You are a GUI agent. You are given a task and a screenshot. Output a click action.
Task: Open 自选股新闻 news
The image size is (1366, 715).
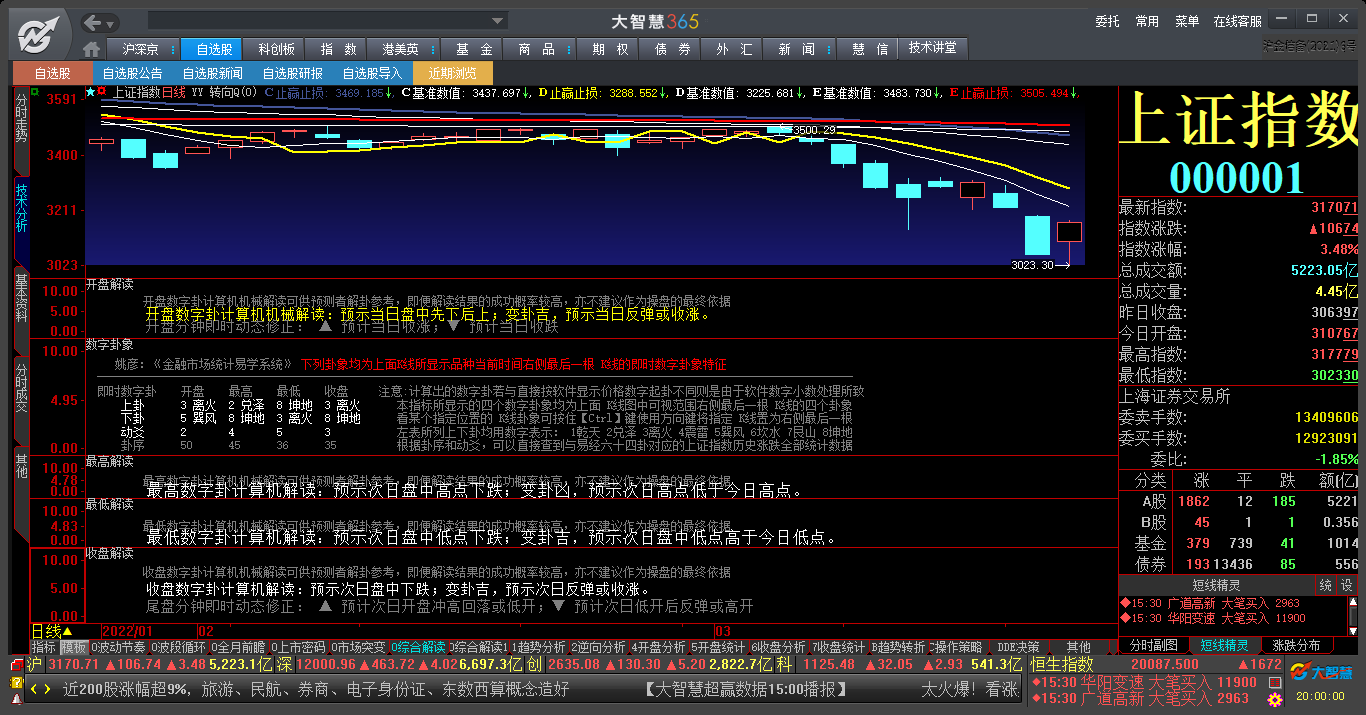tap(212, 73)
